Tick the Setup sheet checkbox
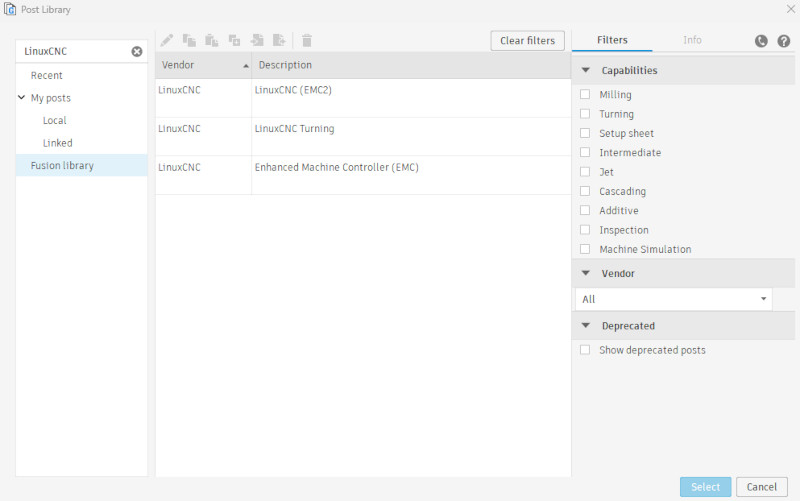The image size is (800, 501). pos(585,133)
